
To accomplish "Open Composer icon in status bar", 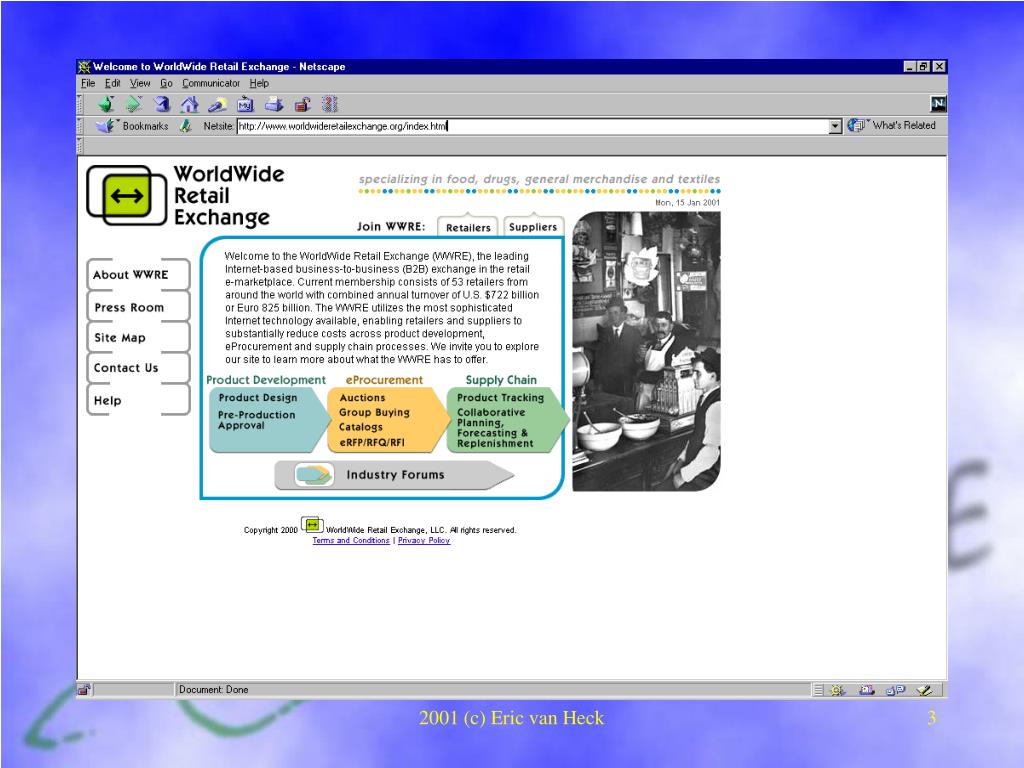I will (924, 690).
